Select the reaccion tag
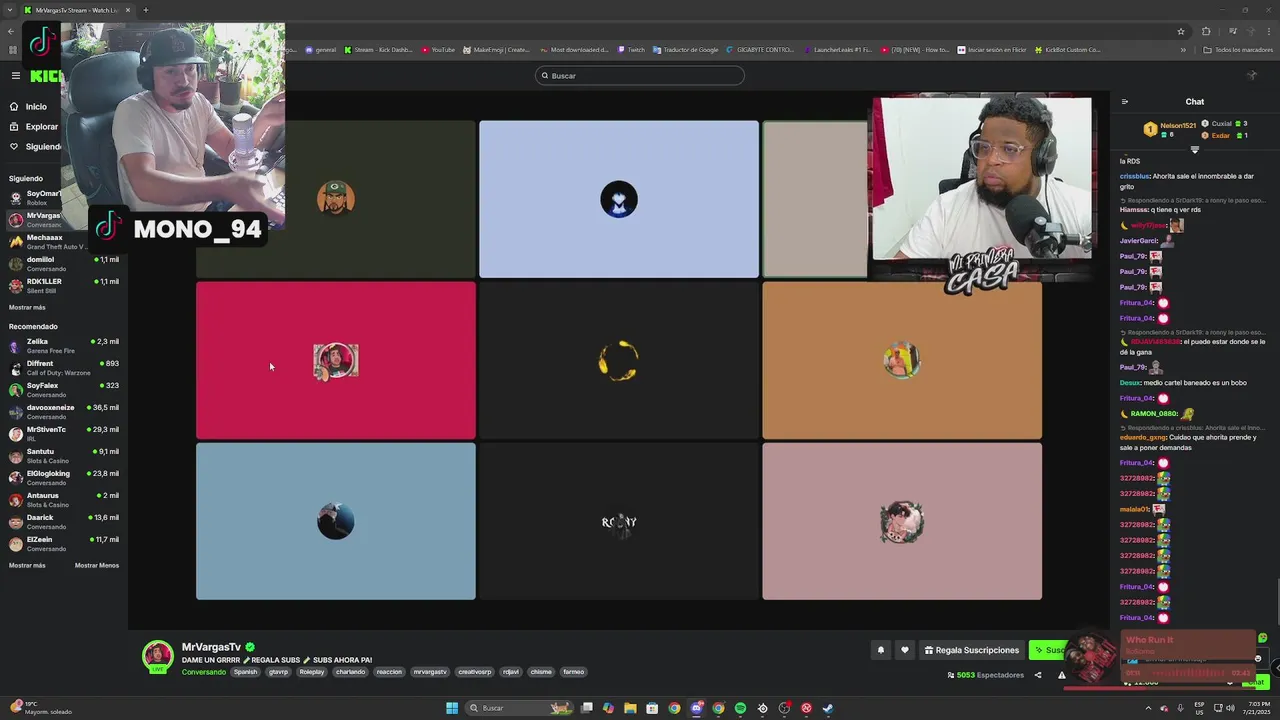The height and width of the screenshot is (720, 1280). click(x=389, y=672)
